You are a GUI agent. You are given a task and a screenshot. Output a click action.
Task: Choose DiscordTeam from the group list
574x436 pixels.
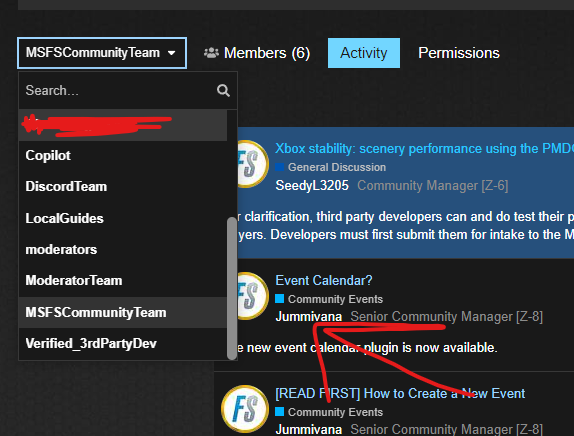(x=123, y=187)
